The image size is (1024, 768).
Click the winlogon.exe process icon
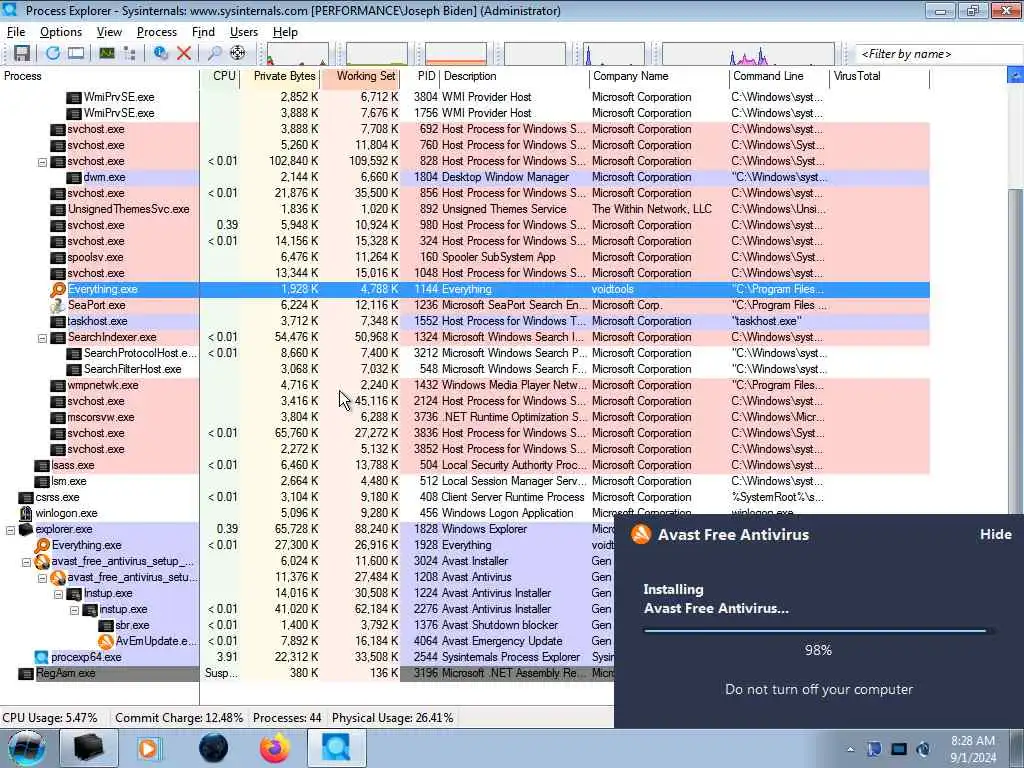pos(25,513)
